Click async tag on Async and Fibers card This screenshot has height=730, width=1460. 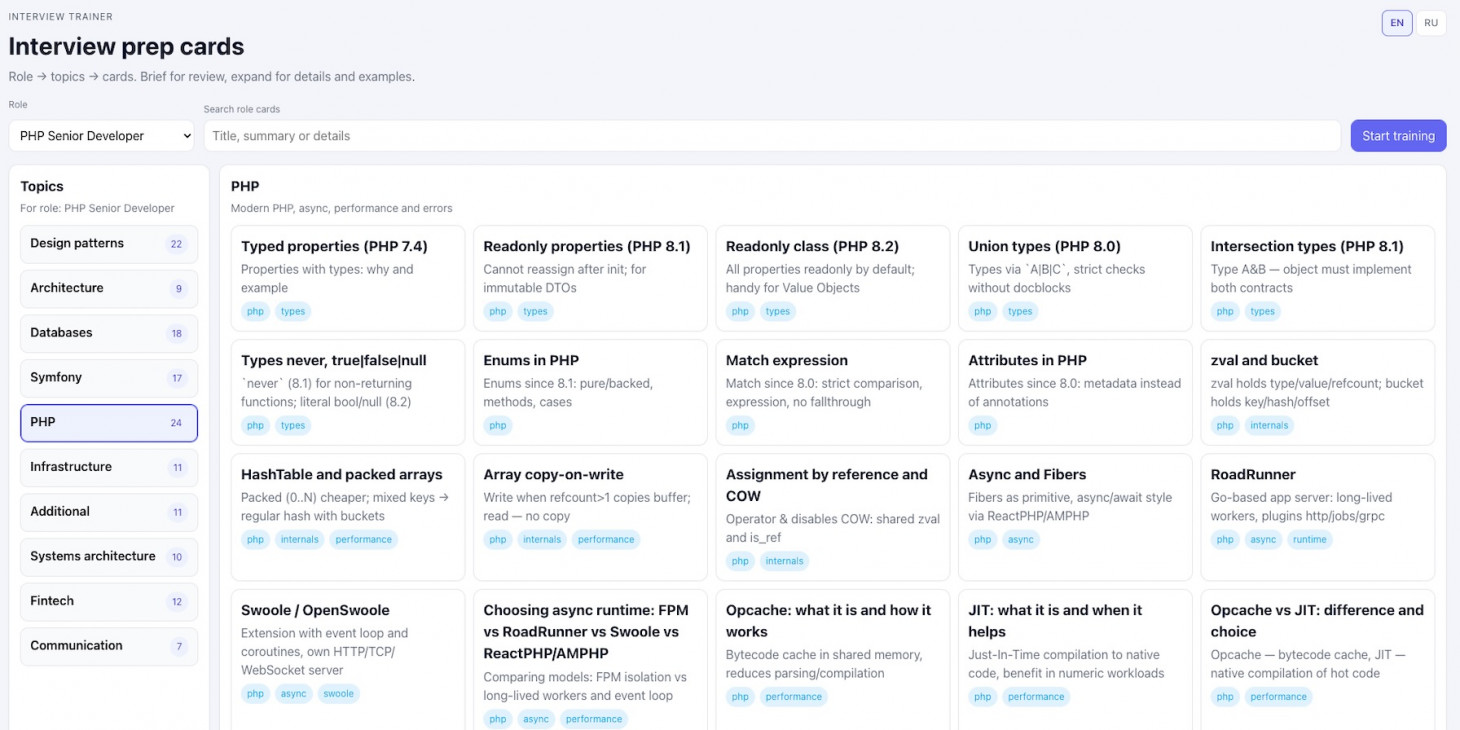tap(1021, 540)
